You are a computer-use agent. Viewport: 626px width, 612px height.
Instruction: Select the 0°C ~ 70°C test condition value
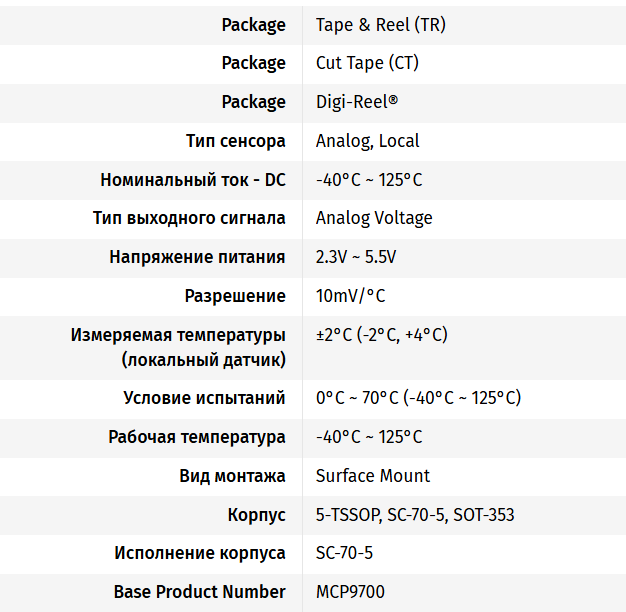pos(418,398)
